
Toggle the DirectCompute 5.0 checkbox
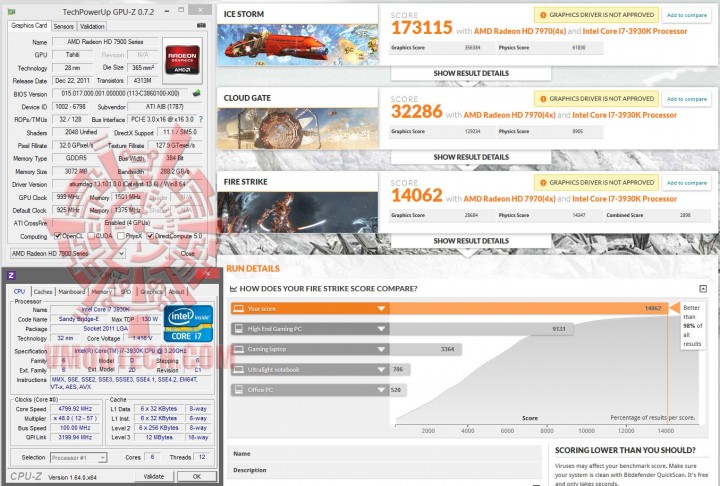(x=150, y=236)
